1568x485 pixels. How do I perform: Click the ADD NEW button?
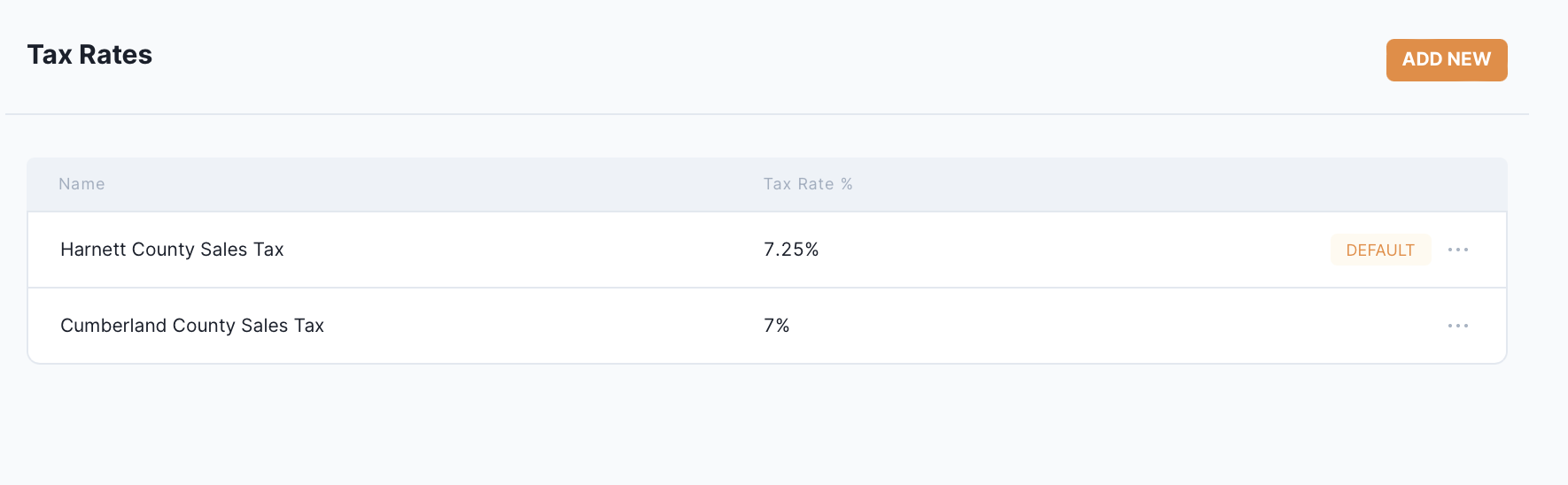tap(1446, 59)
